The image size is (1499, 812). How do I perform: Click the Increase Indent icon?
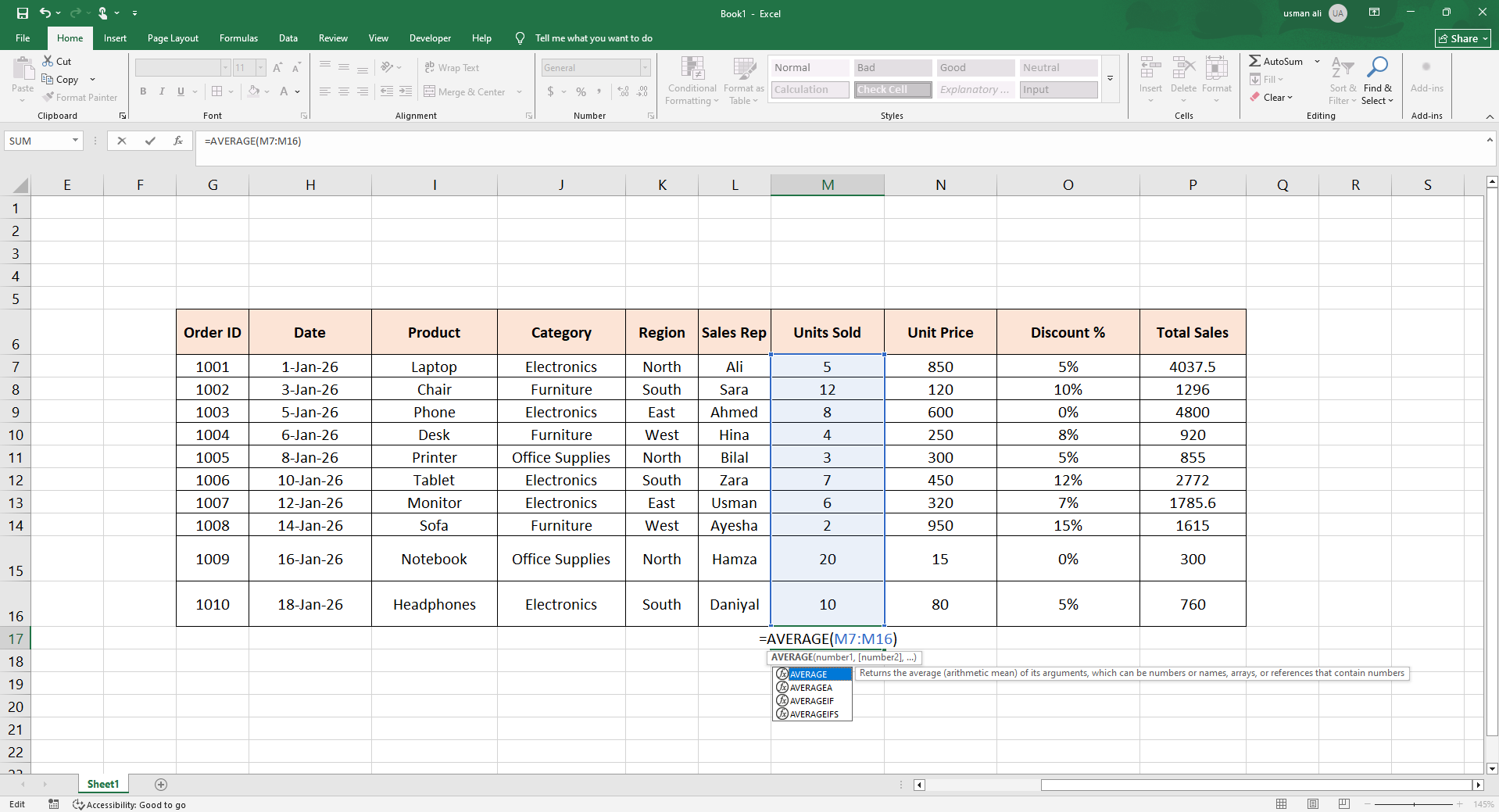coord(406,91)
